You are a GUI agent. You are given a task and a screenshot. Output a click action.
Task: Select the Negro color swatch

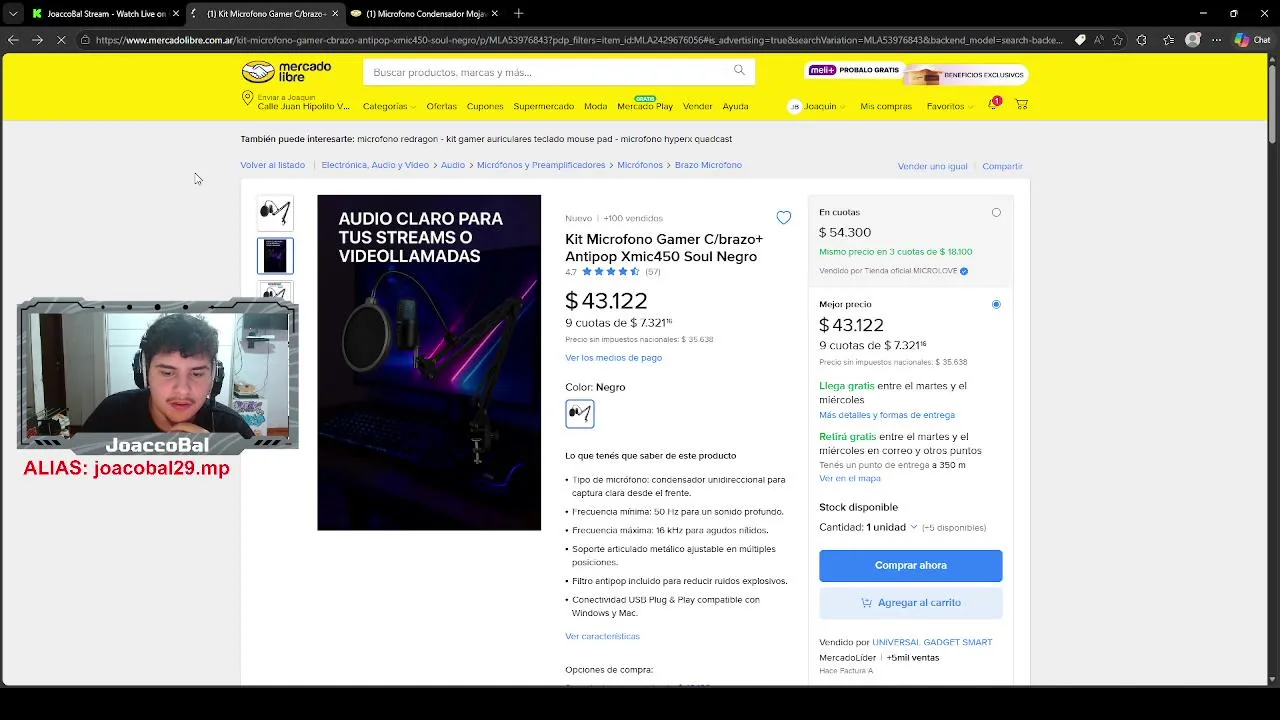point(580,414)
